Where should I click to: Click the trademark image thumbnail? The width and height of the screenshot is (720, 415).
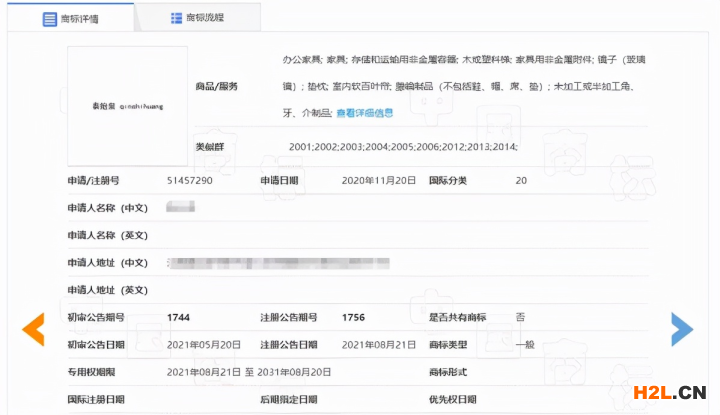pos(127,106)
